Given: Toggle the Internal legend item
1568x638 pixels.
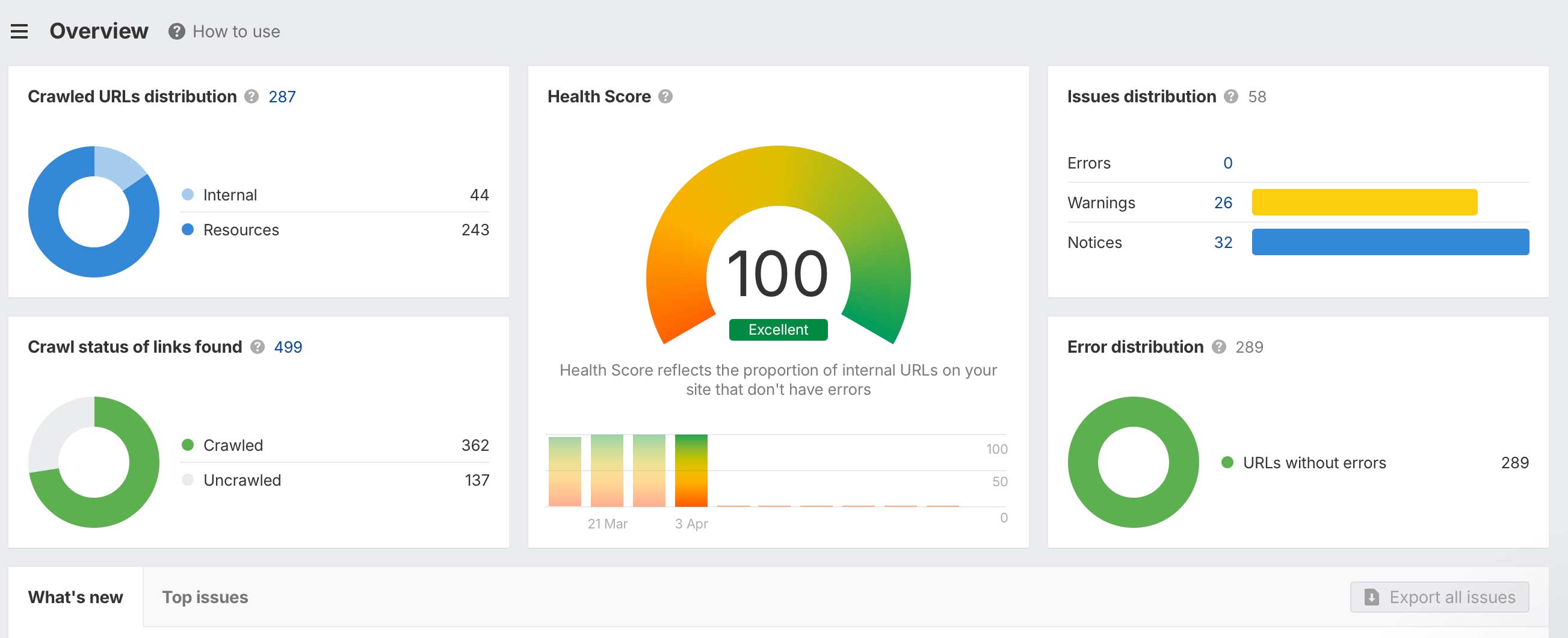Looking at the screenshot, I should [229, 195].
